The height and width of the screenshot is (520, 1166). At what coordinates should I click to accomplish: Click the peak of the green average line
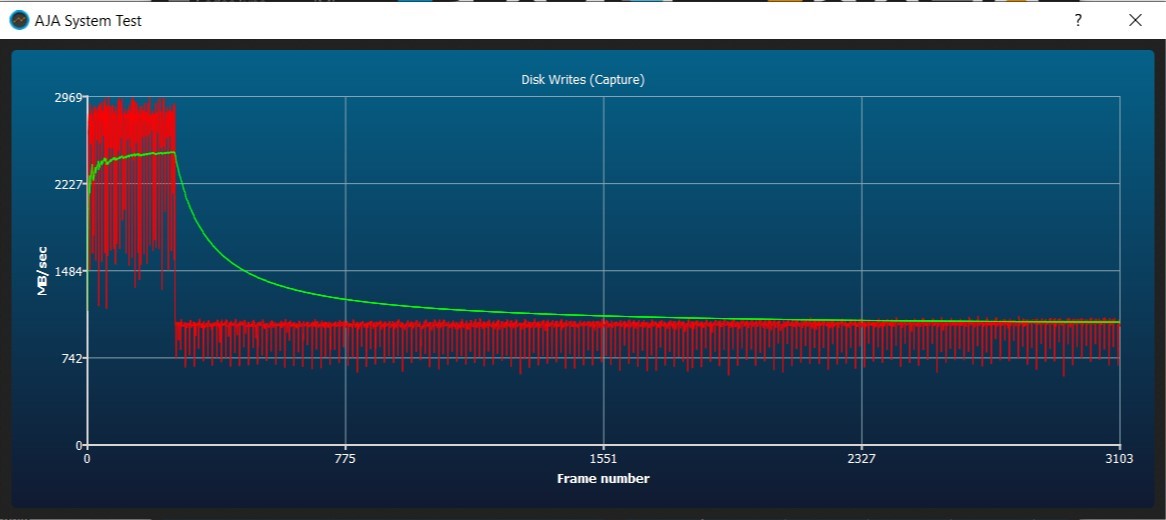pos(172,152)
